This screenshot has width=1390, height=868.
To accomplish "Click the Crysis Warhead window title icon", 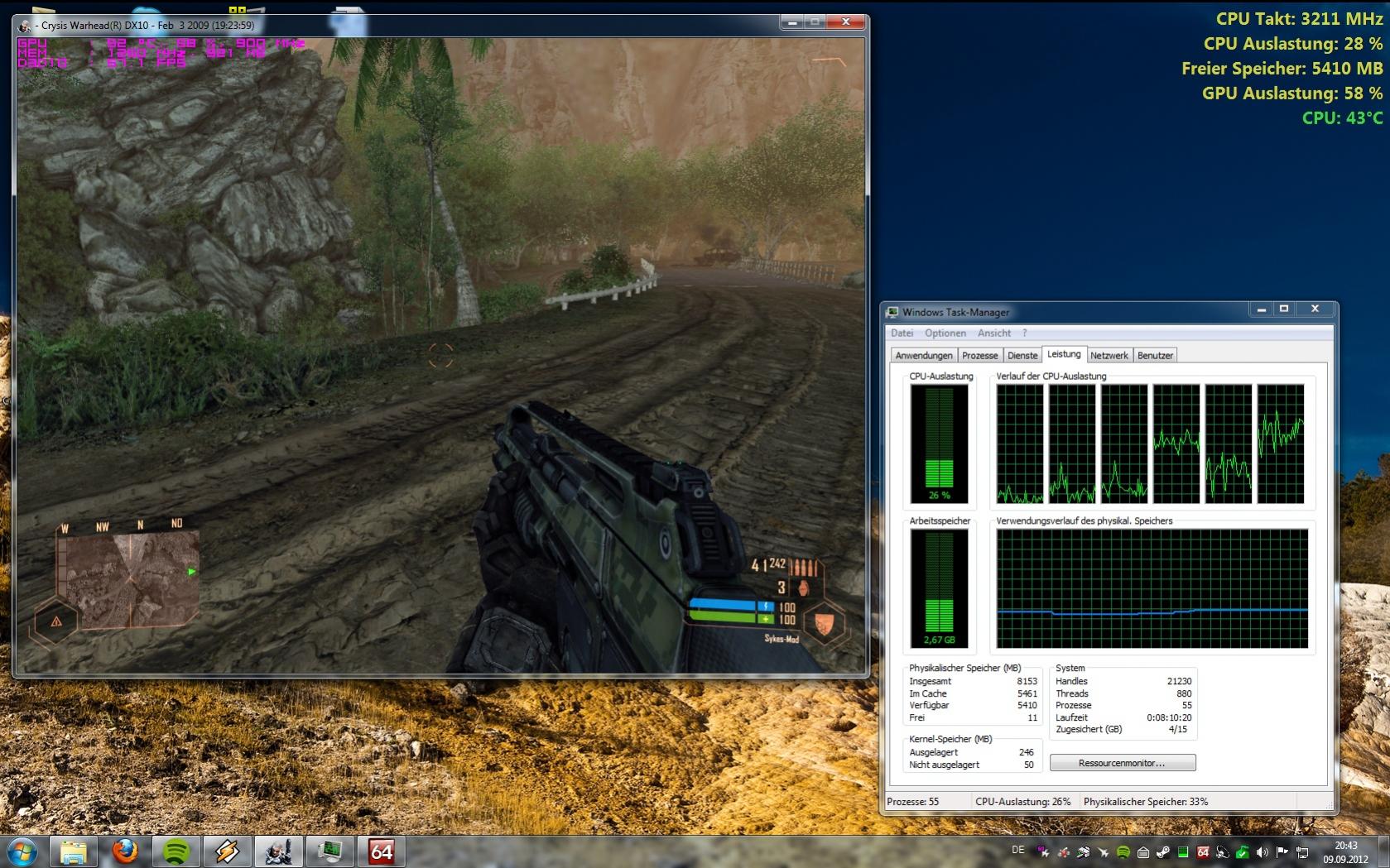I will point(24,26).
